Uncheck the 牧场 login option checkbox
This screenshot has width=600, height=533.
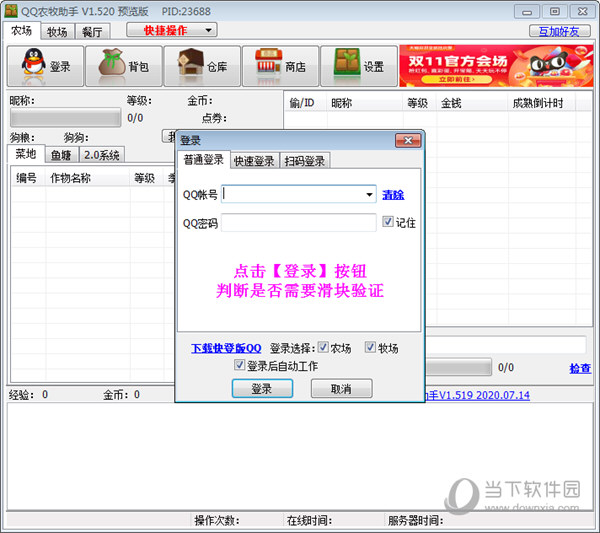point(371,348)
